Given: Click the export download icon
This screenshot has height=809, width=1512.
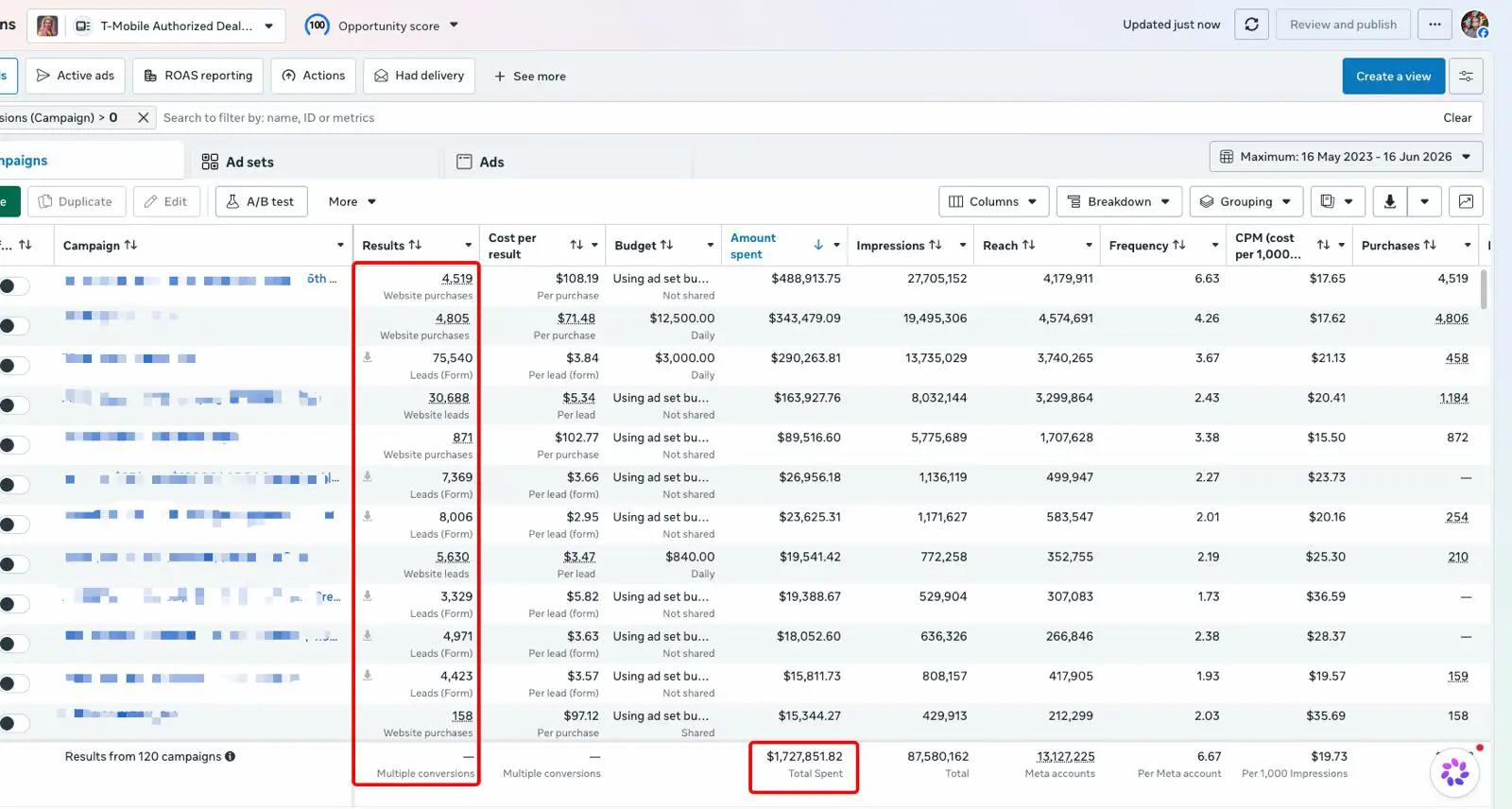Looking at the screenshot, I should pyautogui.click(x=1389, y=201).
